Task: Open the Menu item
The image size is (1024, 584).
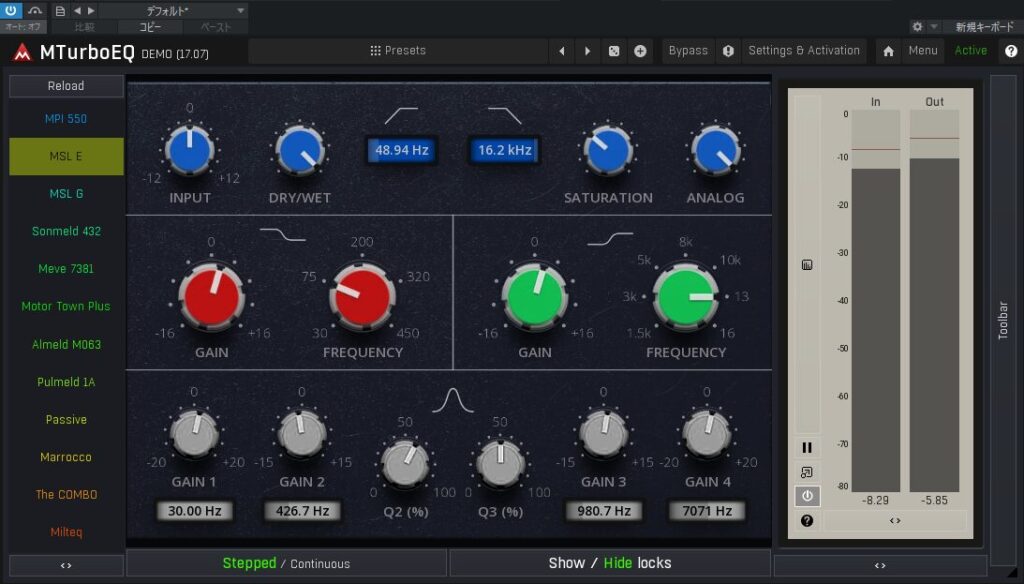Action: tap(923, 51)
